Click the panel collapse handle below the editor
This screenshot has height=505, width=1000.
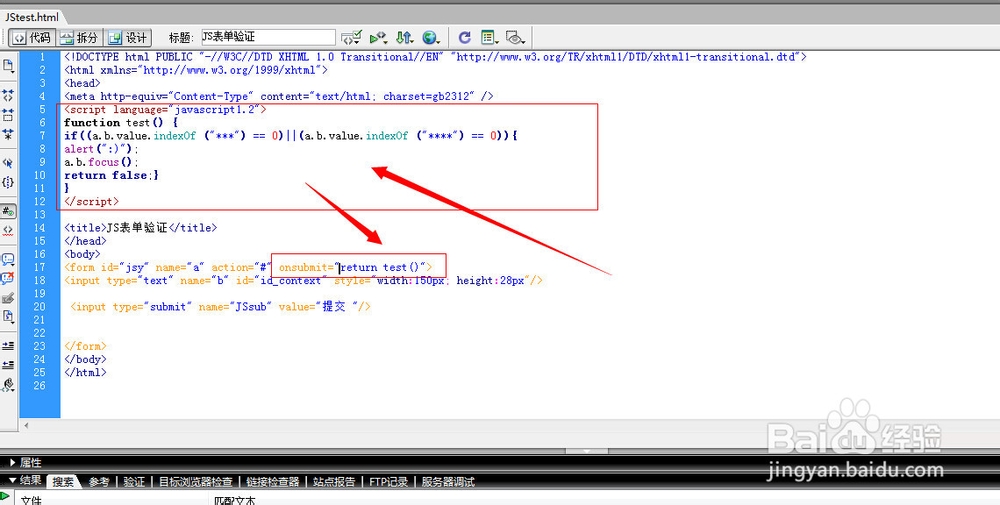coord(587,451)
